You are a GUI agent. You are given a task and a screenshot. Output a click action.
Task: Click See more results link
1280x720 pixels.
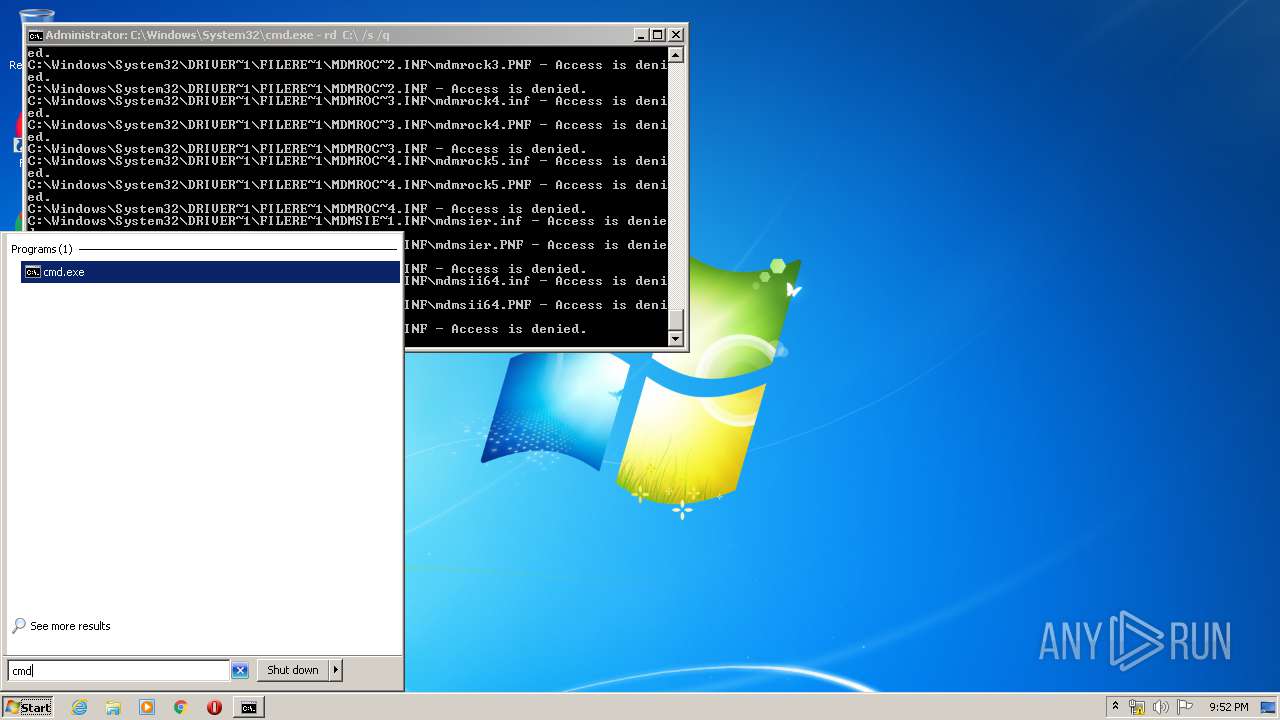click(70, 626)
